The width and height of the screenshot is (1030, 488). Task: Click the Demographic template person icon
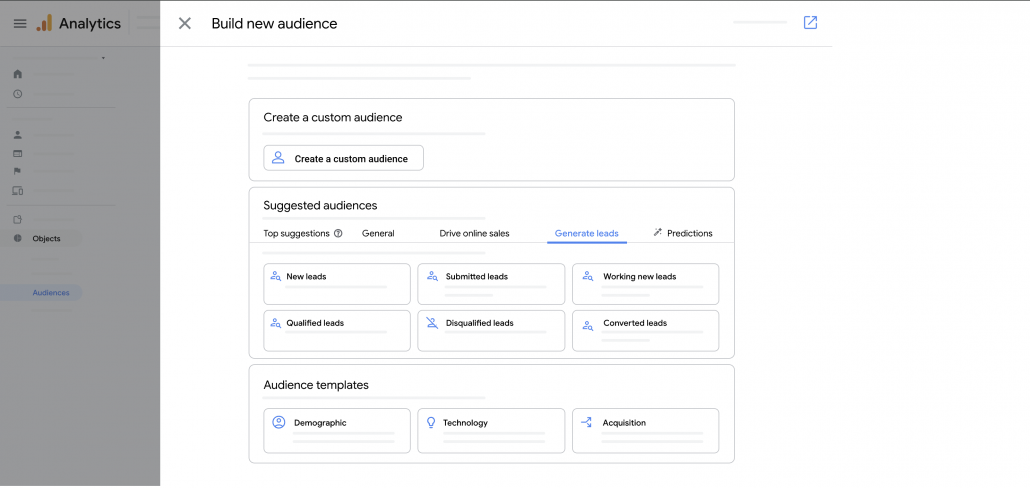tap(279, 423)
